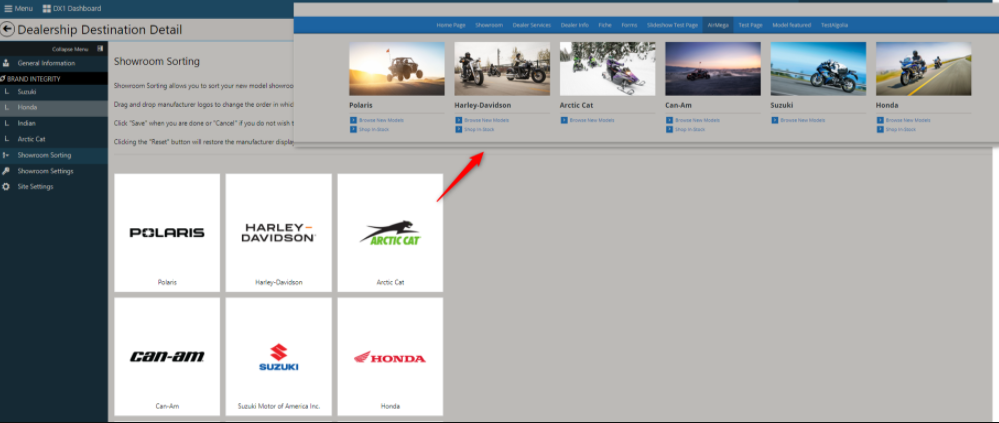Click Honda Browse New Models link text

click(908, 120)
